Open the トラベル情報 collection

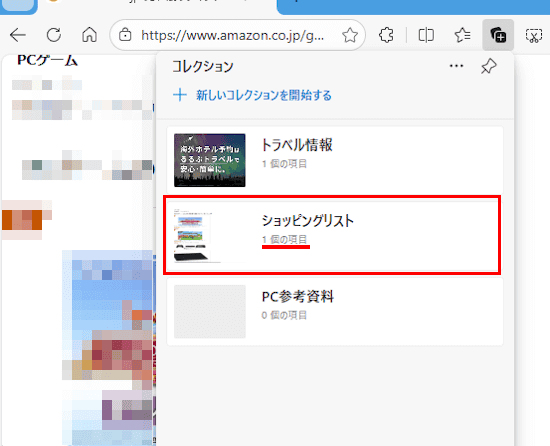pyautogui.click(x=335, y=160)
